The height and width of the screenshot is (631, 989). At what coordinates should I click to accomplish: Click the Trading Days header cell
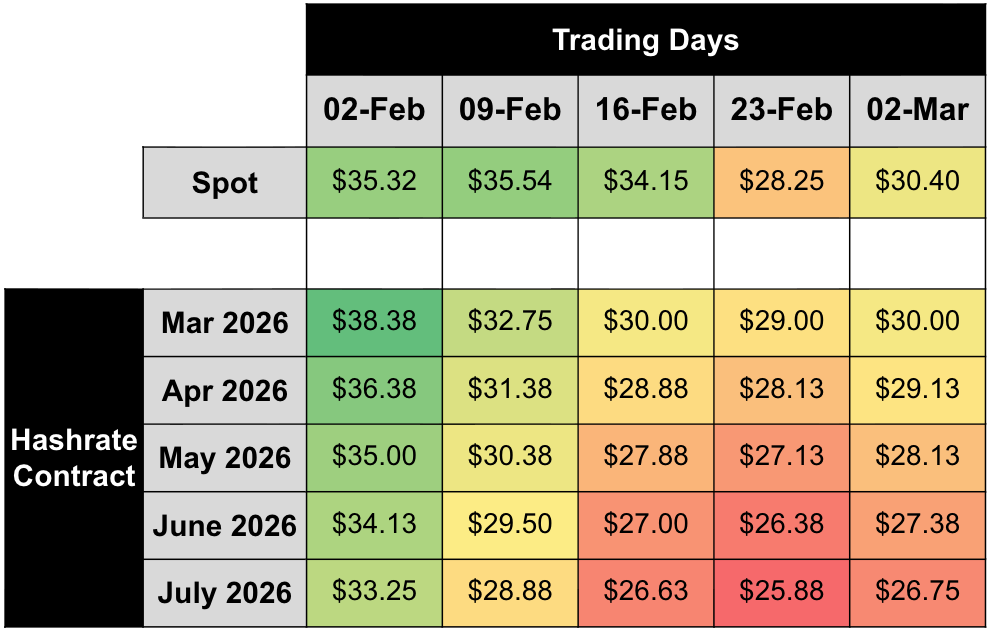click(646, 40)
